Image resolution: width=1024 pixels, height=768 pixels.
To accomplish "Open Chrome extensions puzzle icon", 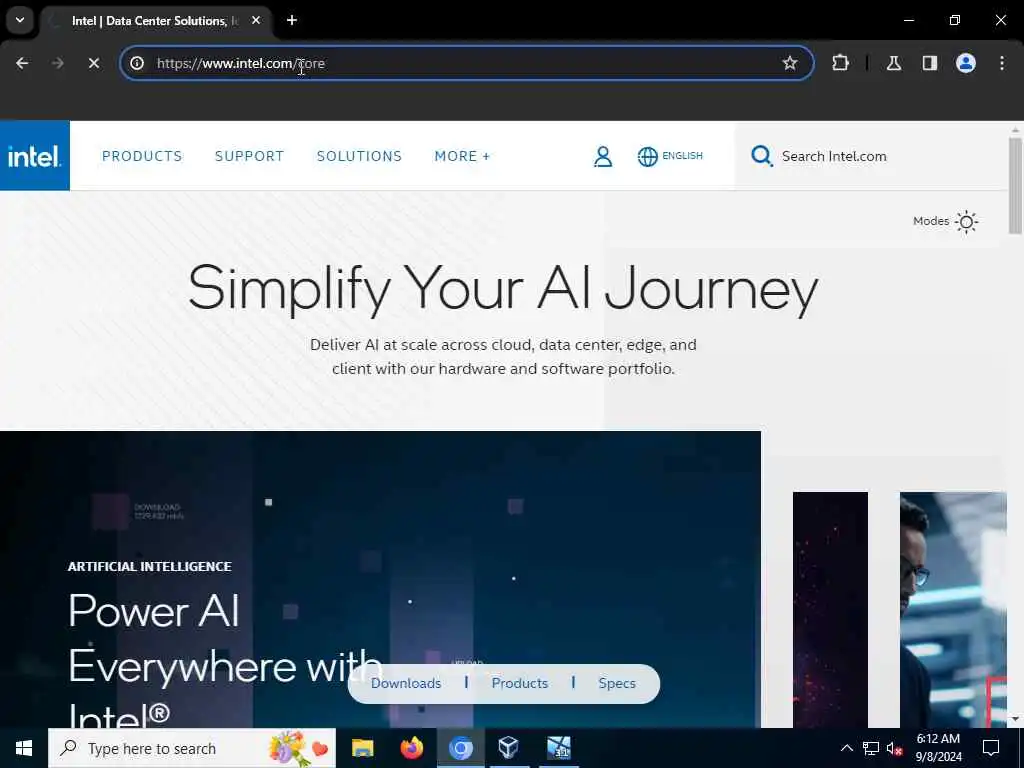I will pyautogui.click(x=840, y=63).
